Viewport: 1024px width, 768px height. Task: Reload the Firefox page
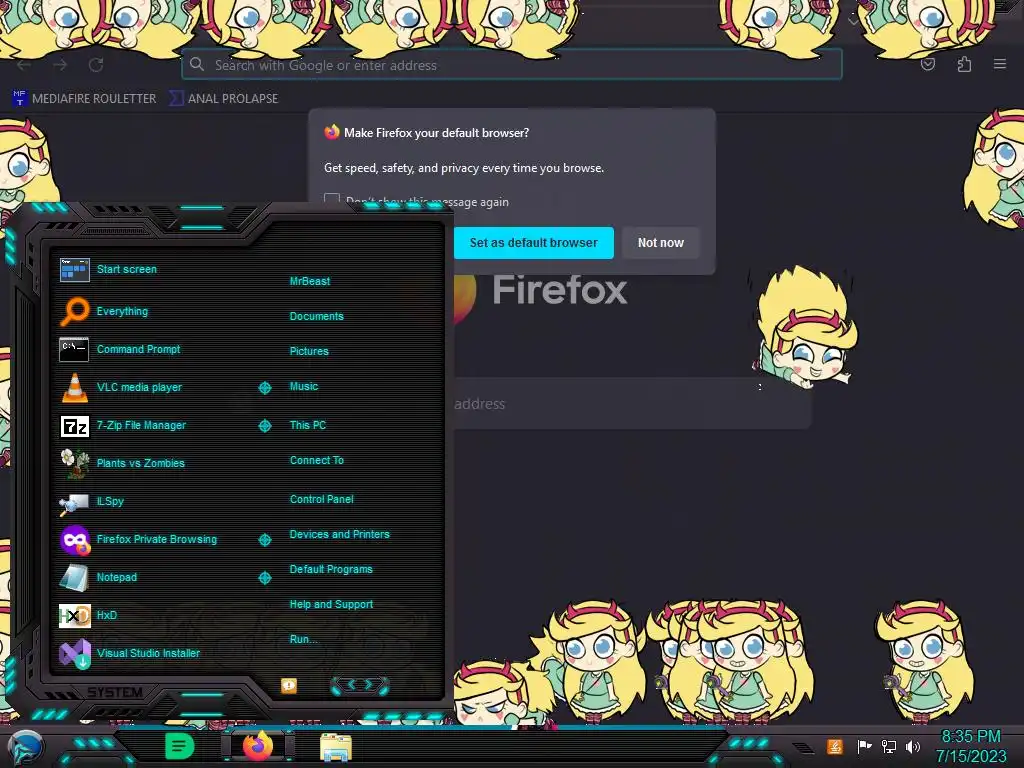click(96, 65)
